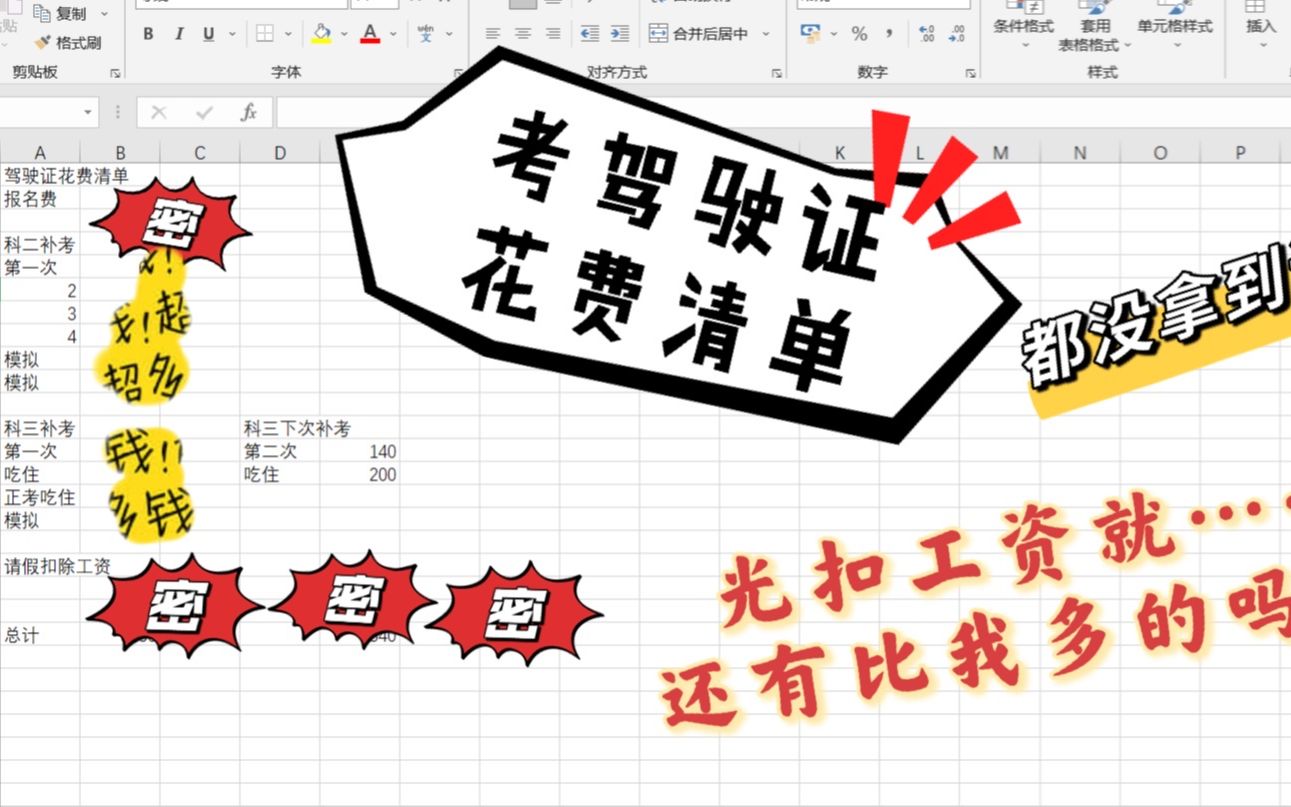Click the accounting number format icon
1291x807 pixels.
tap(811, 34)
